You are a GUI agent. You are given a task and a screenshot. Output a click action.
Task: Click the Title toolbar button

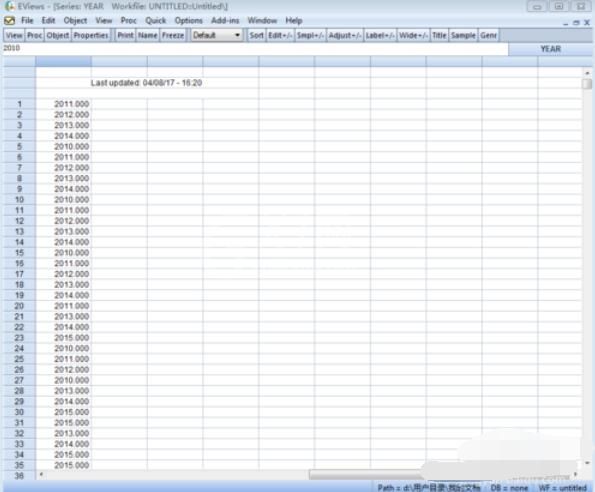pyautogui.click(x=439, y=35)
